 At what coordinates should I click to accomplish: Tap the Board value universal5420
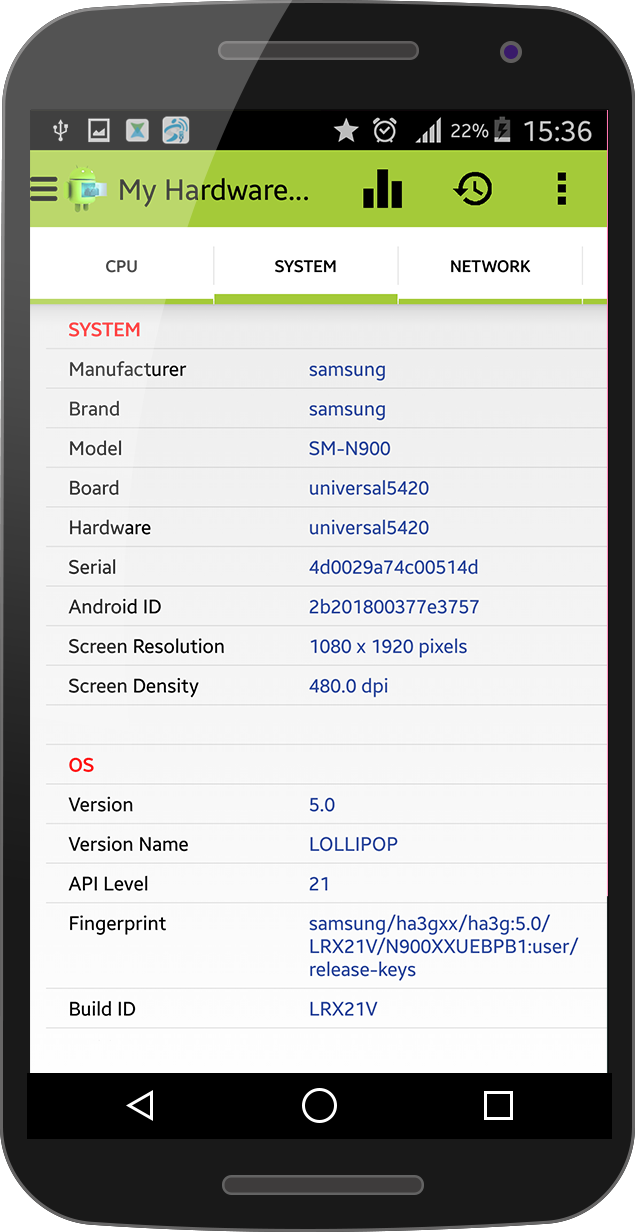pyautogui.click(x=369, y=488)
